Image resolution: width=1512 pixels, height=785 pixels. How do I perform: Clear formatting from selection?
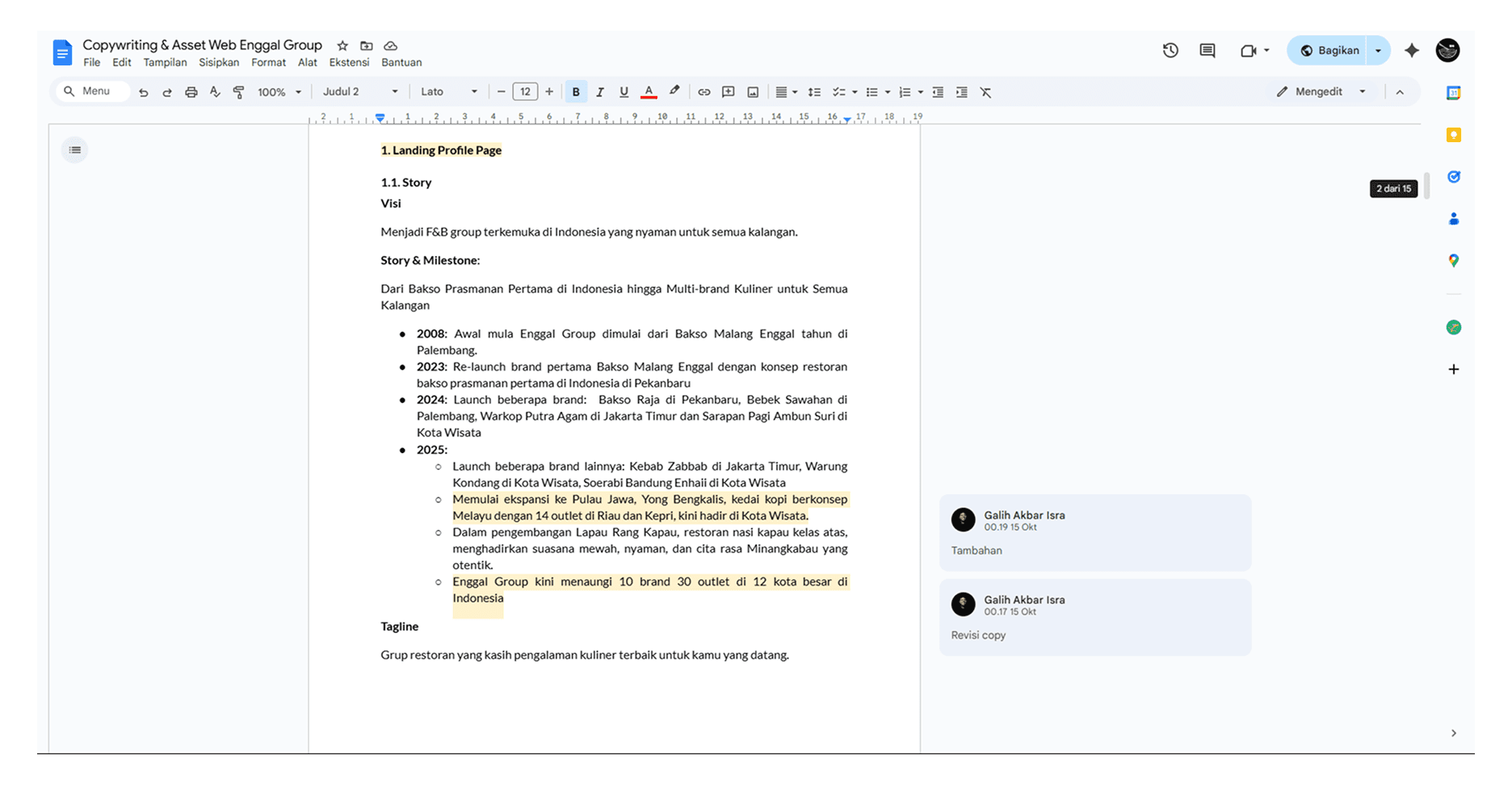pyautogui.click(x=985, y=92)
